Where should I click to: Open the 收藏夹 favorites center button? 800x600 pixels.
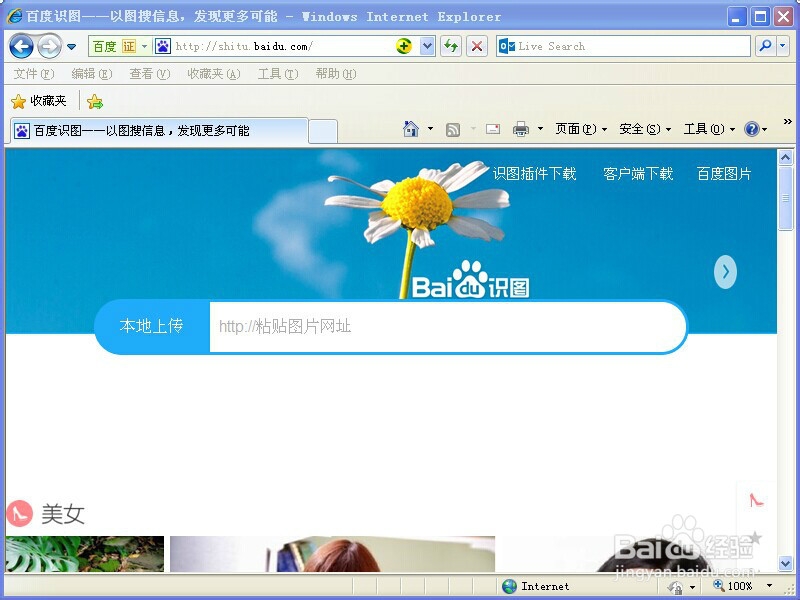(x=39, y=101)
